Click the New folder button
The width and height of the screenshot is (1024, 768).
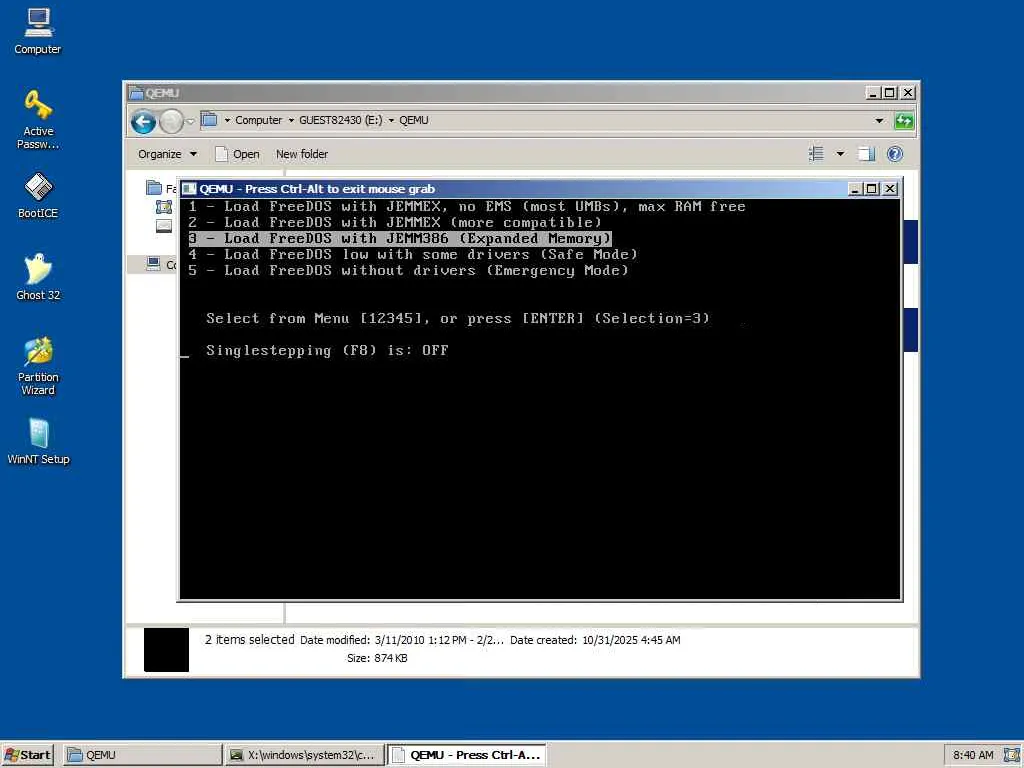(302, 154)
